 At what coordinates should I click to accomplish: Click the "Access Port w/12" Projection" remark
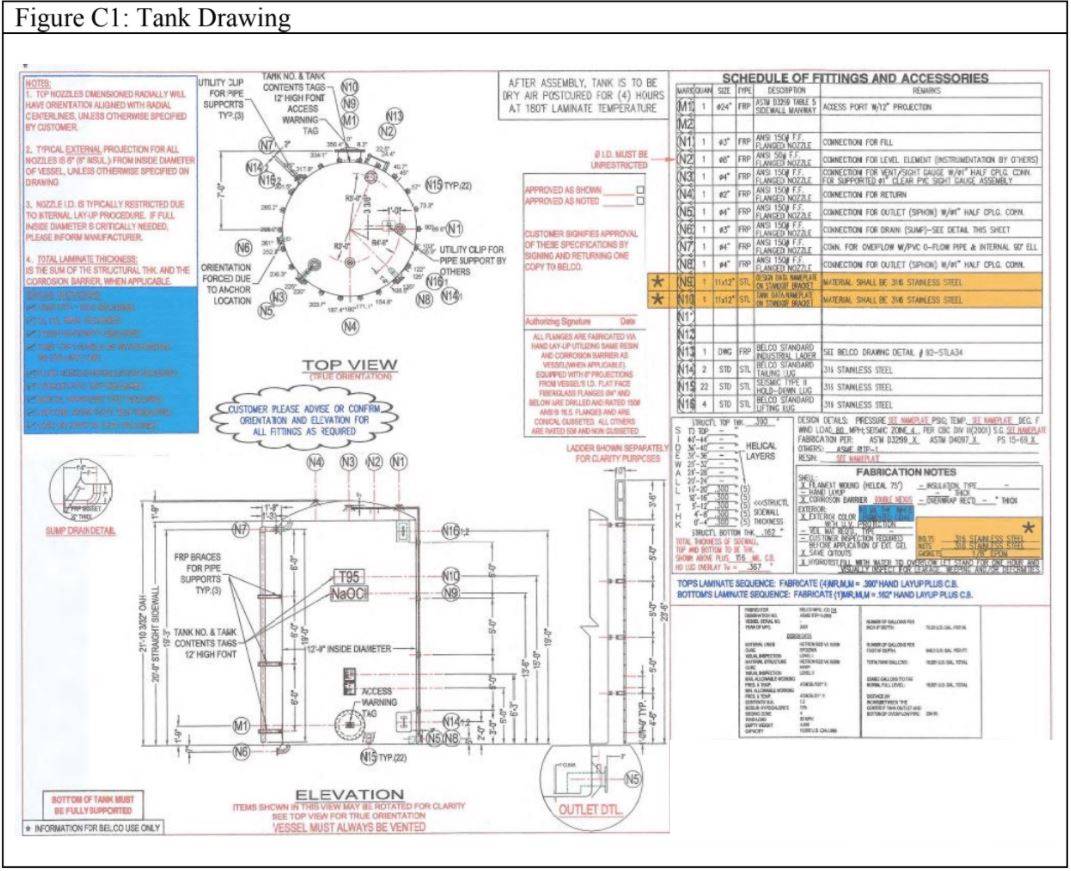coord(877,107)
